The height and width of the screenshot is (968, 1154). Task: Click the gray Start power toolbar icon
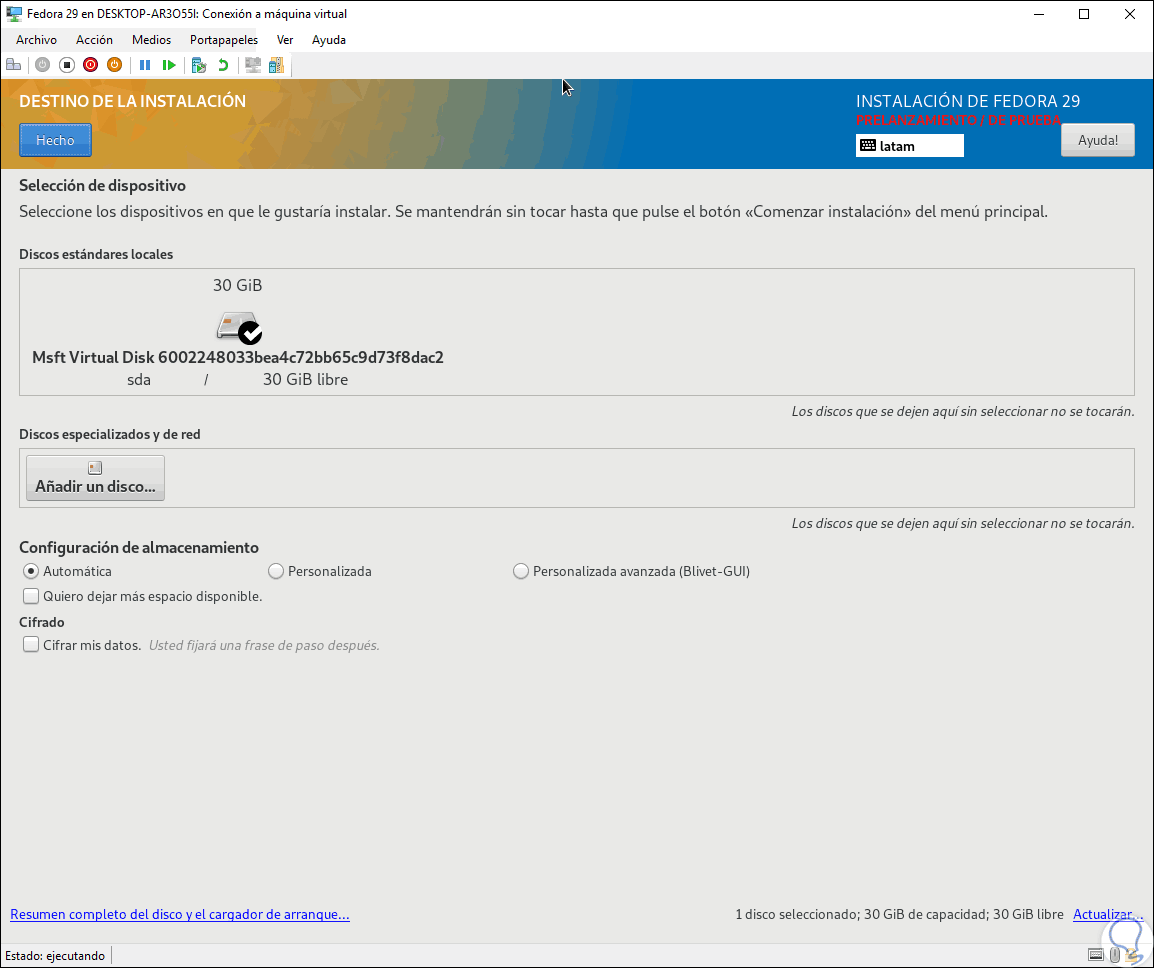click(x=43, y=66)
